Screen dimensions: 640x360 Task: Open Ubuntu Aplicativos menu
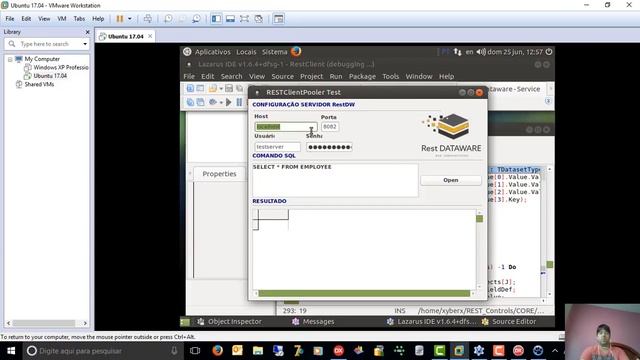coord(212,52)
